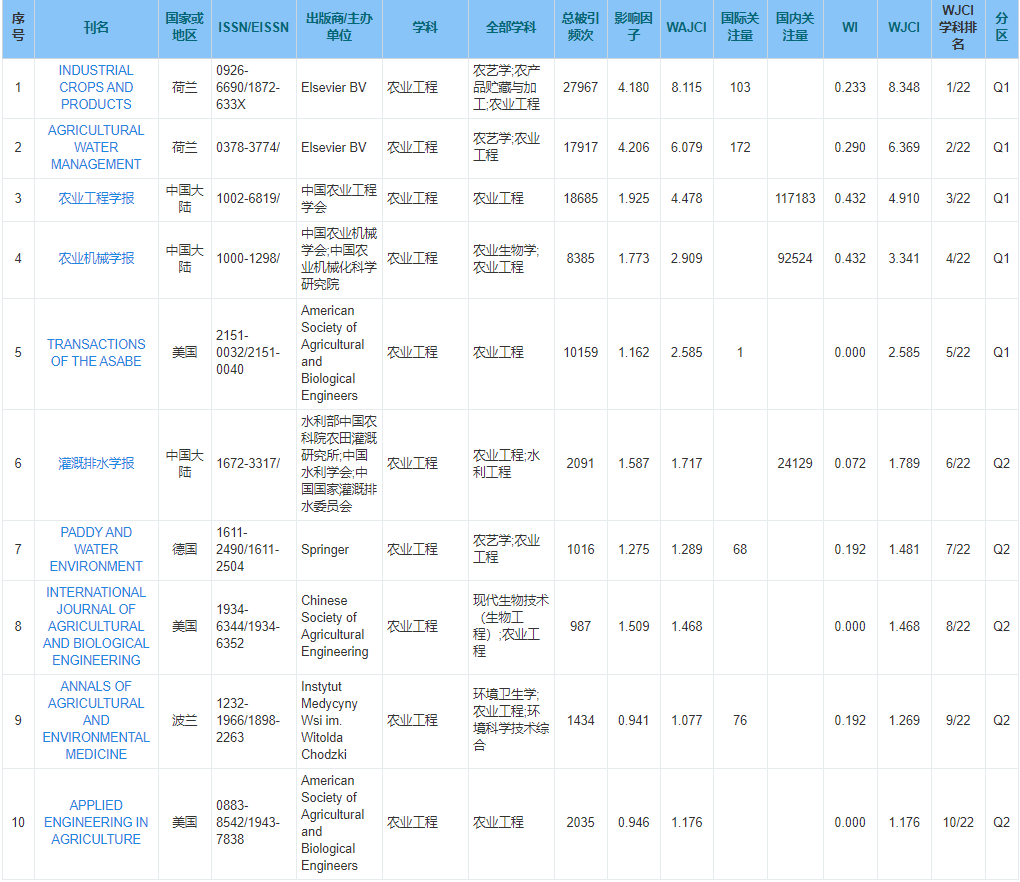Select domestic attention value 117183
The width and height of the screenshot is (1020, 882).
795,198
